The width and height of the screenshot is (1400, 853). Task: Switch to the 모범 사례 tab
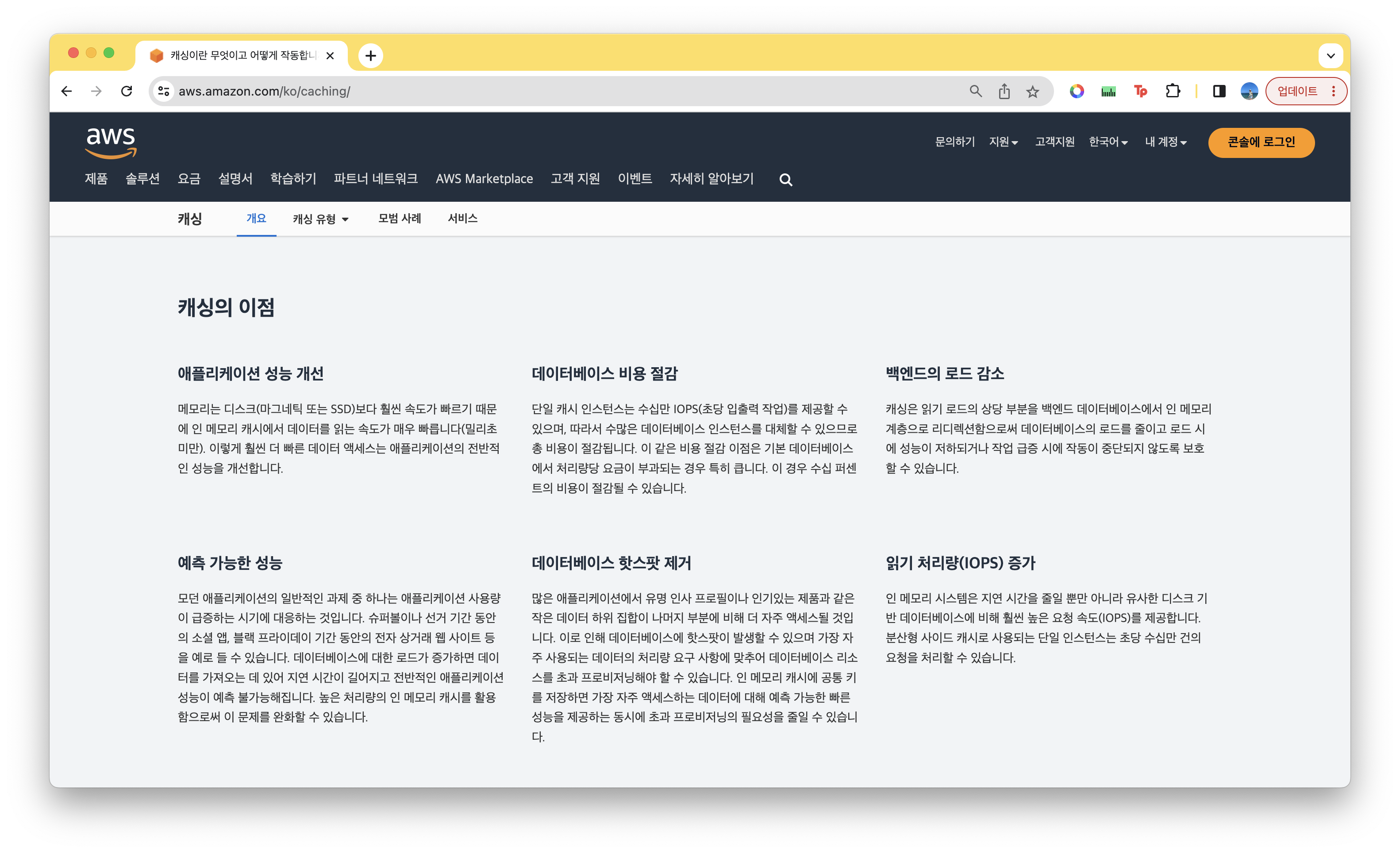(x=400, y=218)
